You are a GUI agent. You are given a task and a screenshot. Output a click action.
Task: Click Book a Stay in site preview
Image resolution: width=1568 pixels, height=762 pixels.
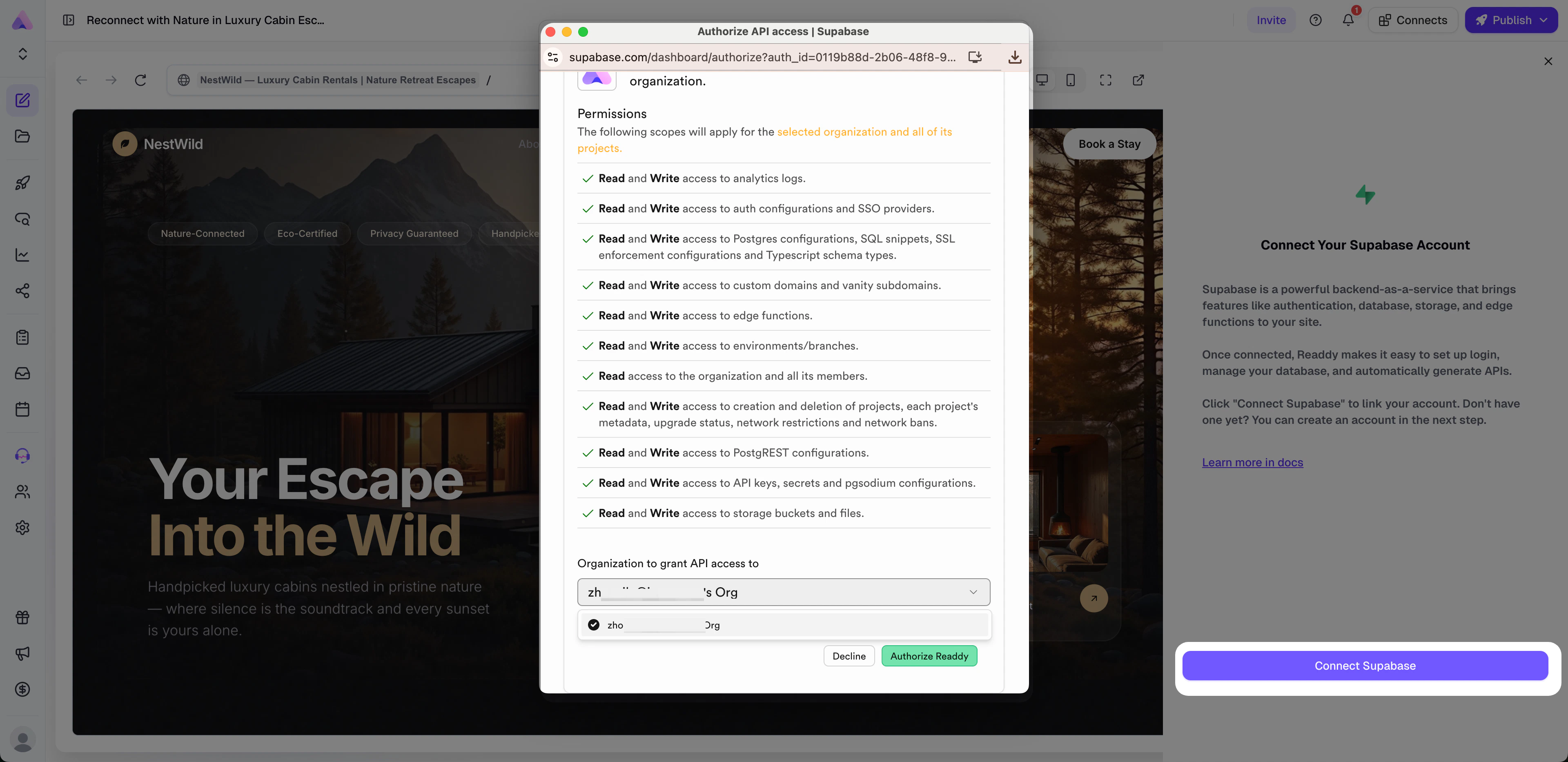pyautogui.click(x=1109, y=144)
